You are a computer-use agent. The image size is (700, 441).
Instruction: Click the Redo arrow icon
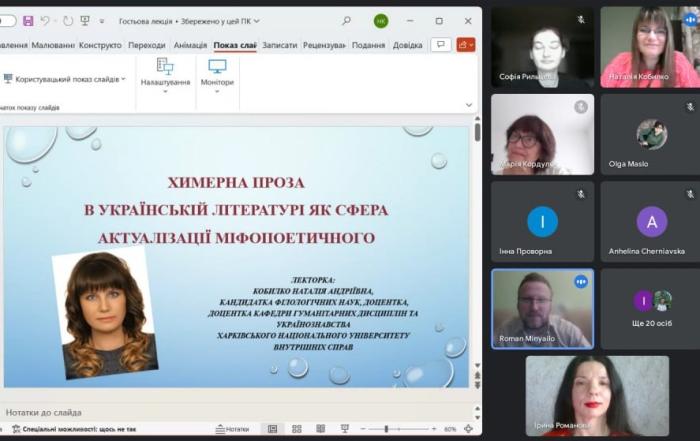pyautogui.click(x=68, y=21)
